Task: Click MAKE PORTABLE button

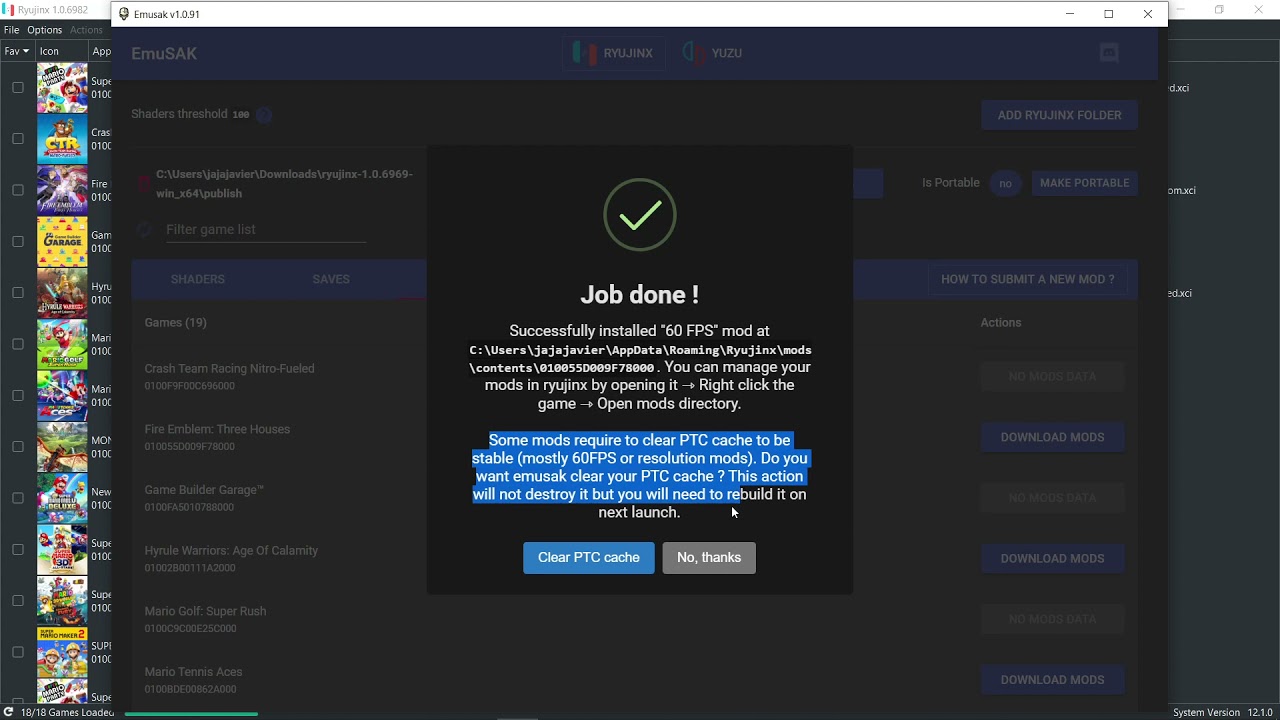Action: 1084,183
